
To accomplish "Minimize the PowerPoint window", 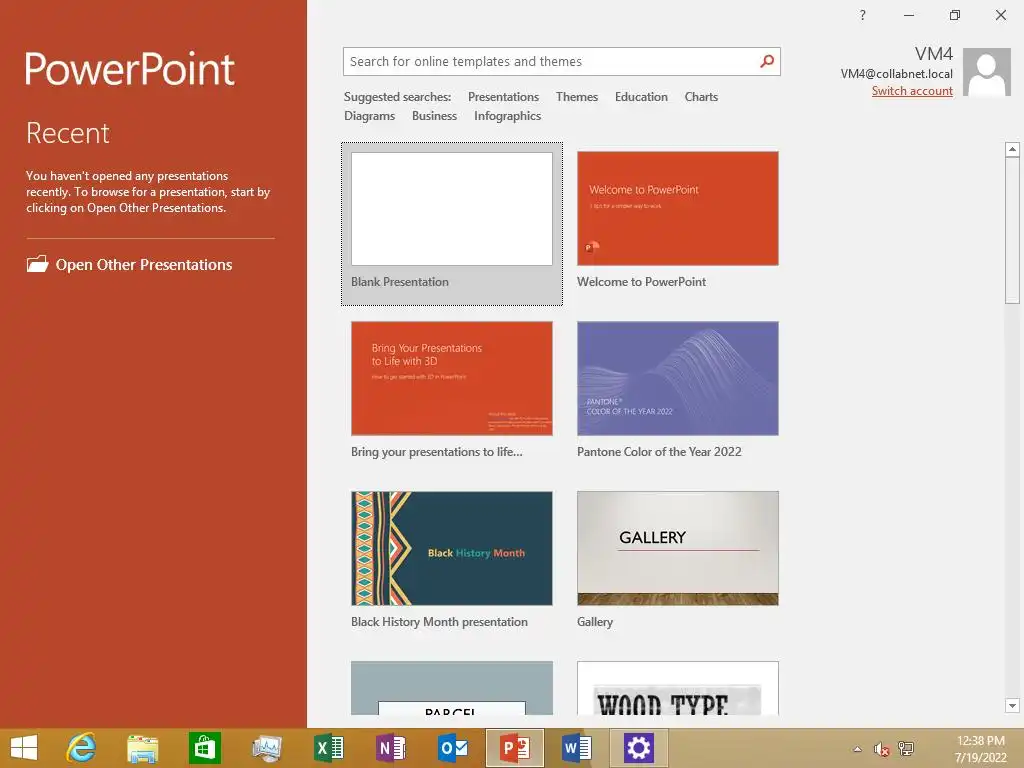I will tap(908, 15).
